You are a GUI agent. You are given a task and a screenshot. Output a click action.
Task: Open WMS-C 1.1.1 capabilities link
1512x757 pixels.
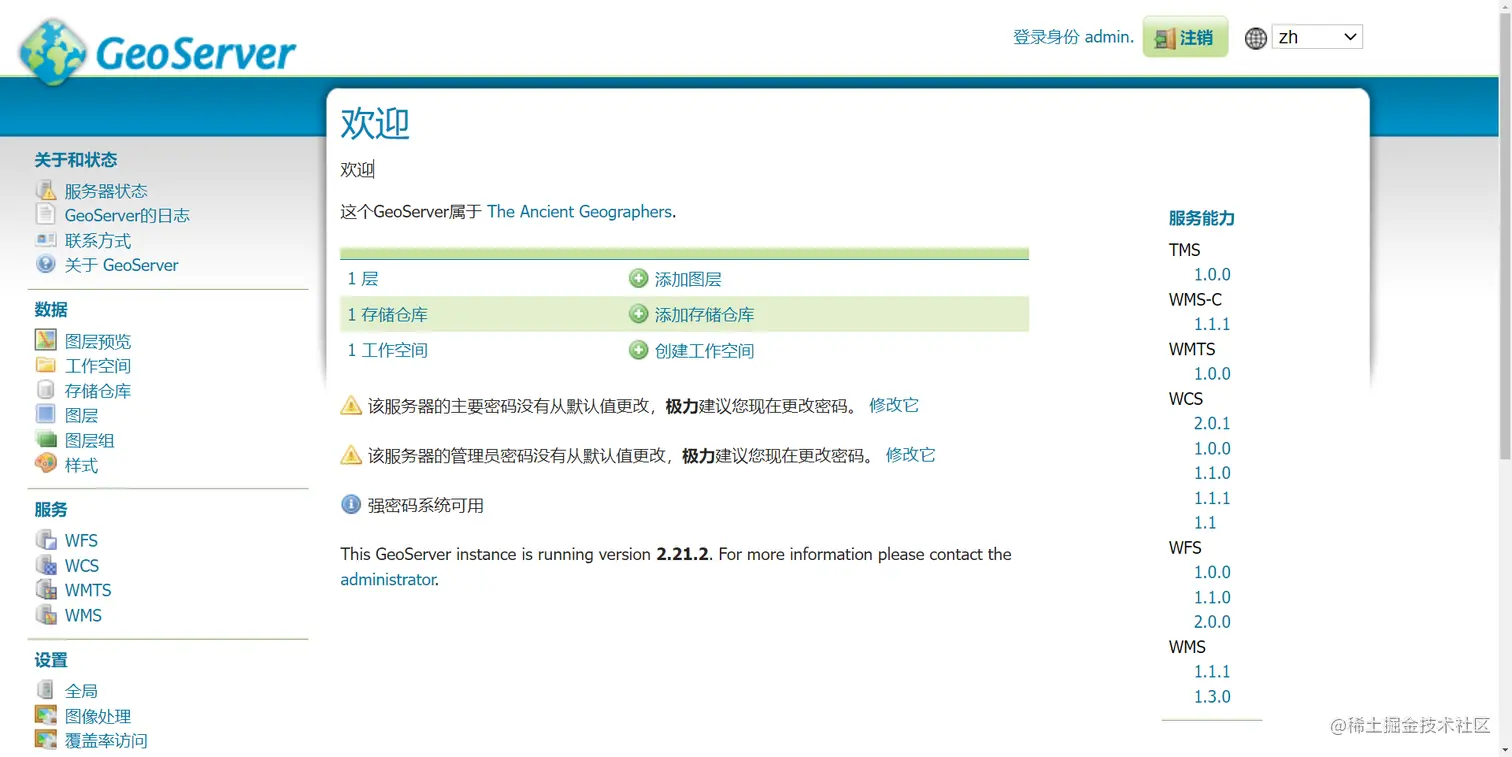pyautogui.click(x=1212, y=324)
